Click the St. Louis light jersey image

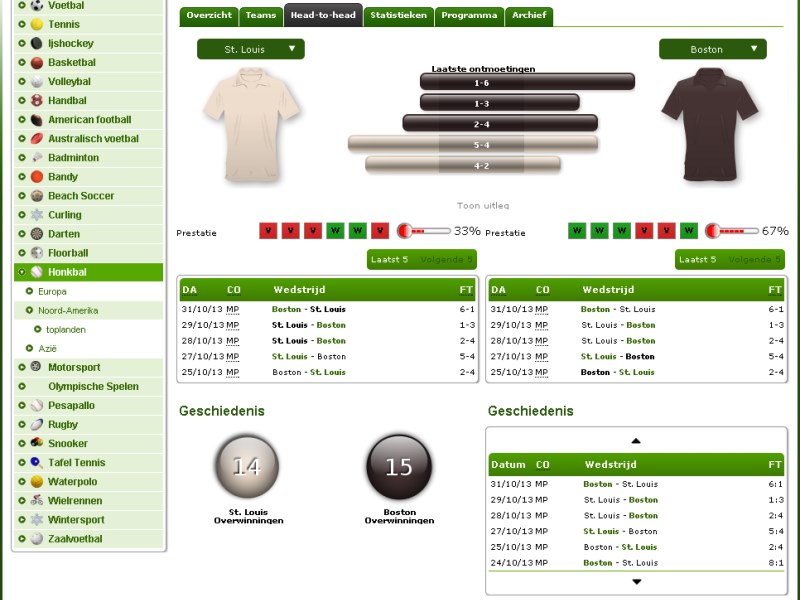point(251,125)
